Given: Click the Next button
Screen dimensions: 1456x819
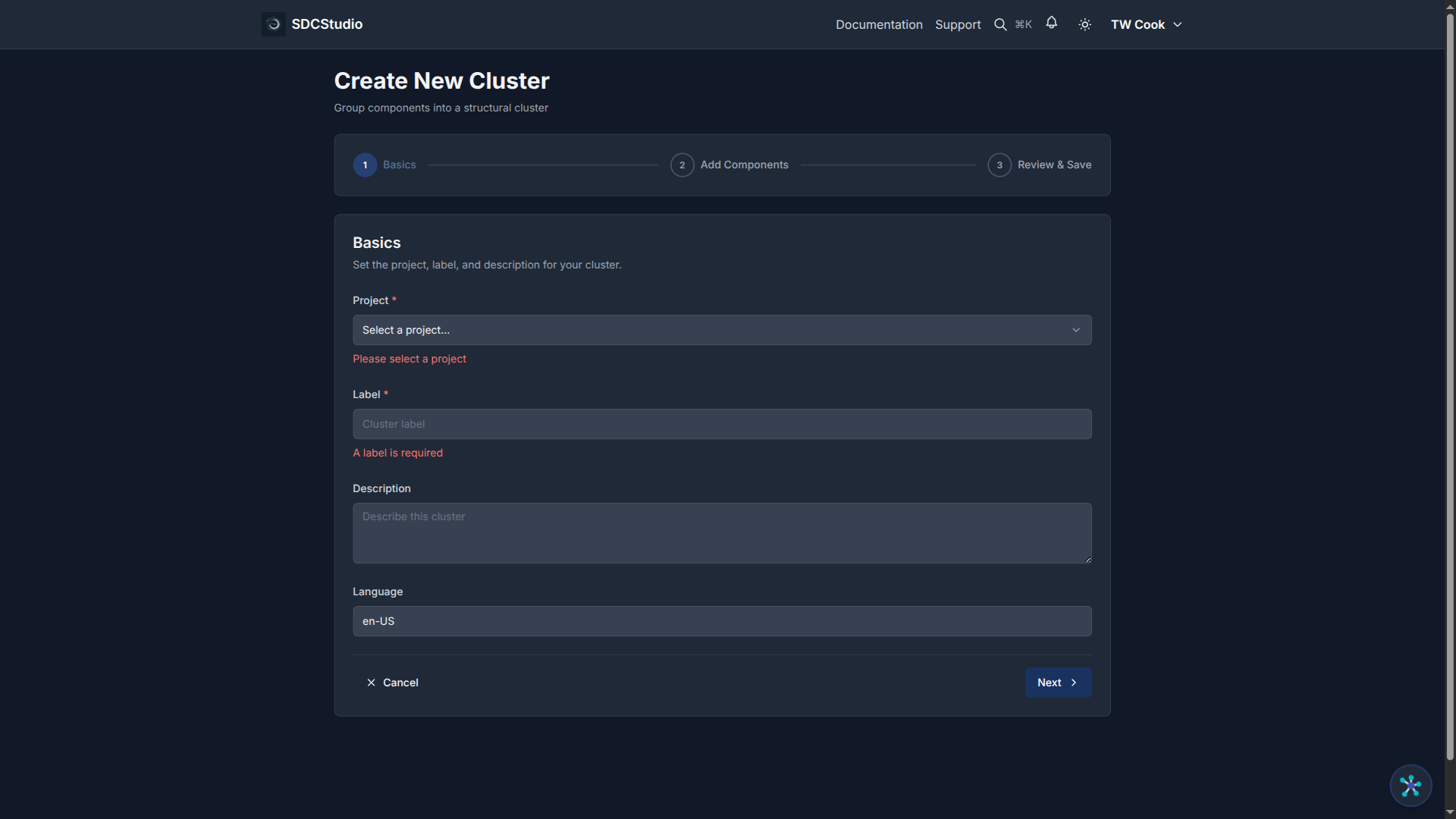Looking at the screenshot, I should (1058, 682).
